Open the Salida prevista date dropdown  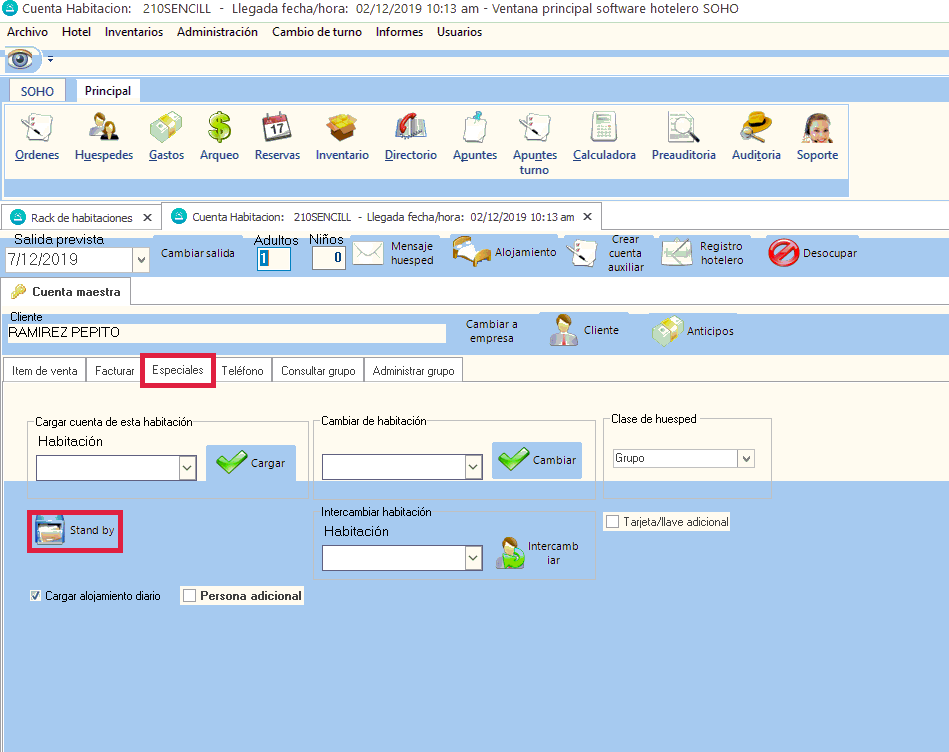[140, 259]
